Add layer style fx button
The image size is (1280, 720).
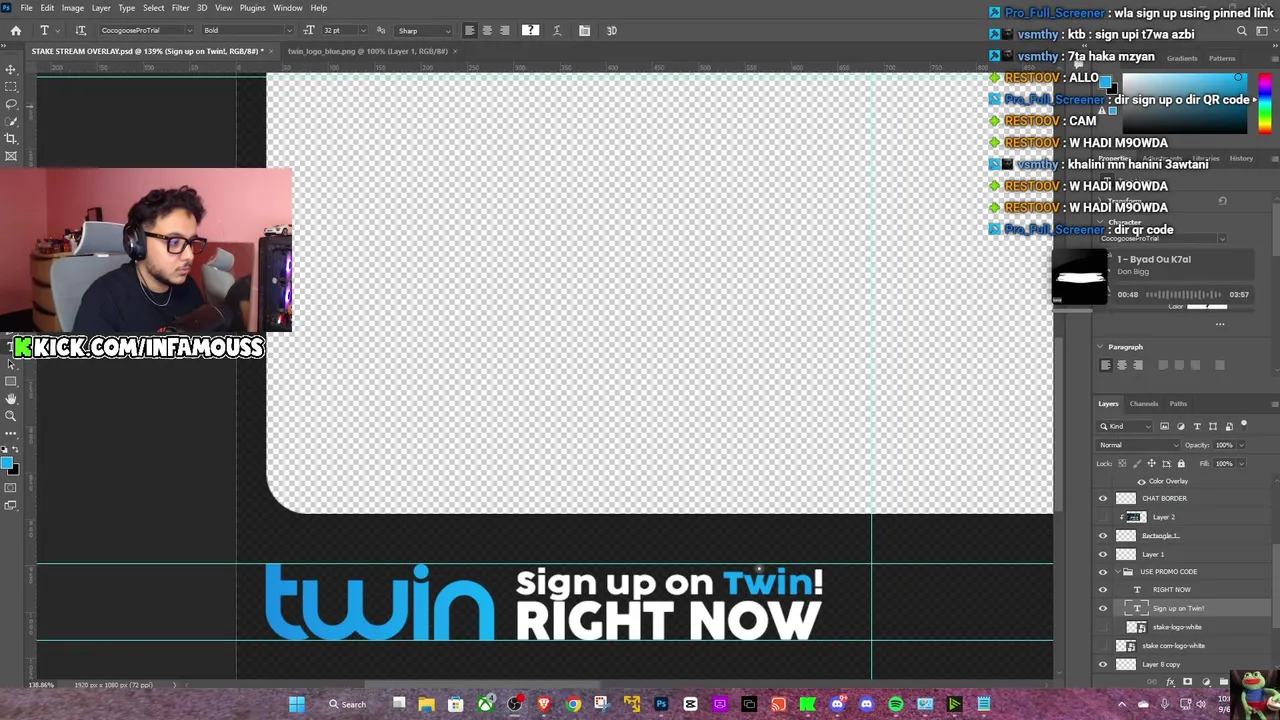[x=1170, y=682]
